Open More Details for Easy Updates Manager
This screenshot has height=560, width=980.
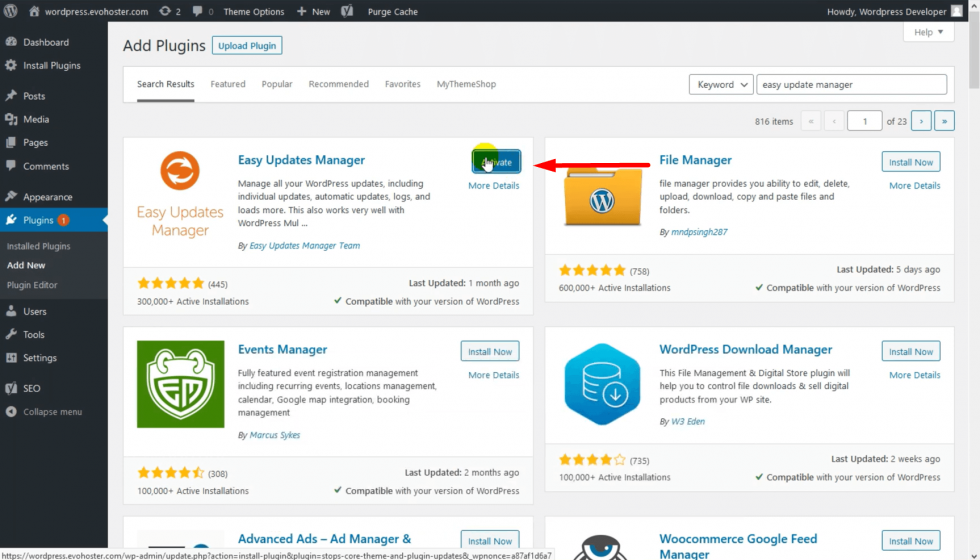(x=494, y=186)
